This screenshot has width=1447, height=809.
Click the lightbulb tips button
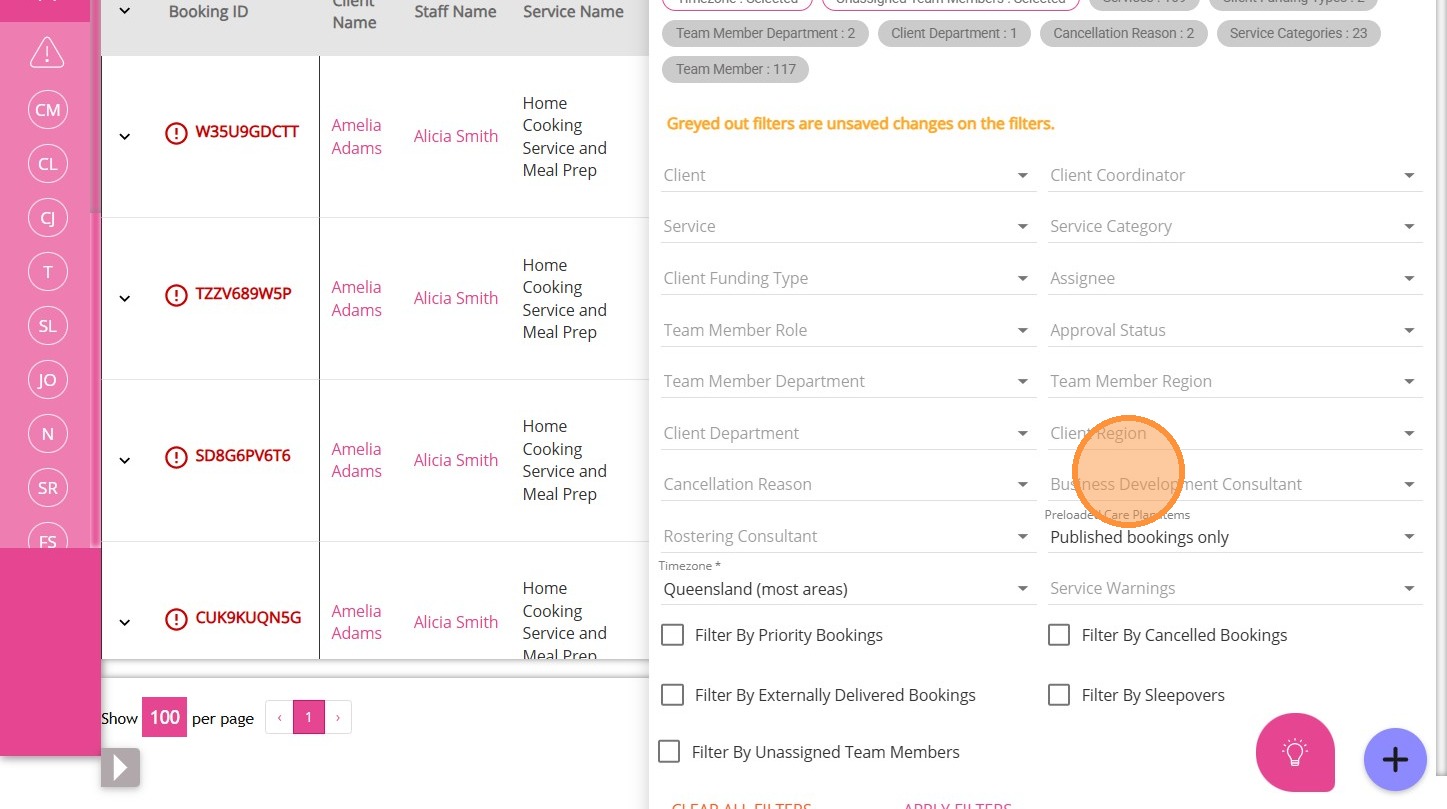pyautogui.click(x=1295, y=752)
